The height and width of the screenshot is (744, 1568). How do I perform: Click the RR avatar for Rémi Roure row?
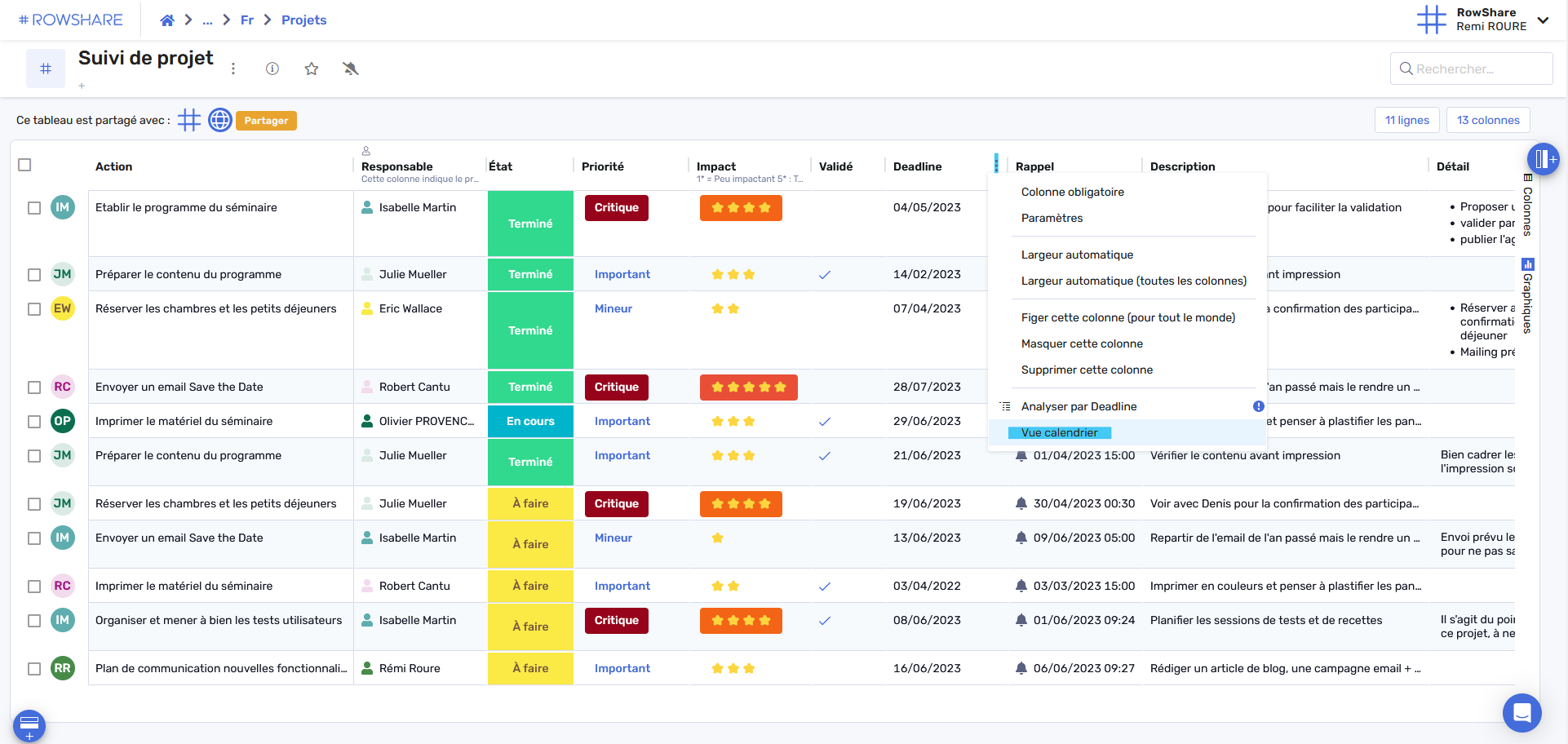tap(63, 668)
